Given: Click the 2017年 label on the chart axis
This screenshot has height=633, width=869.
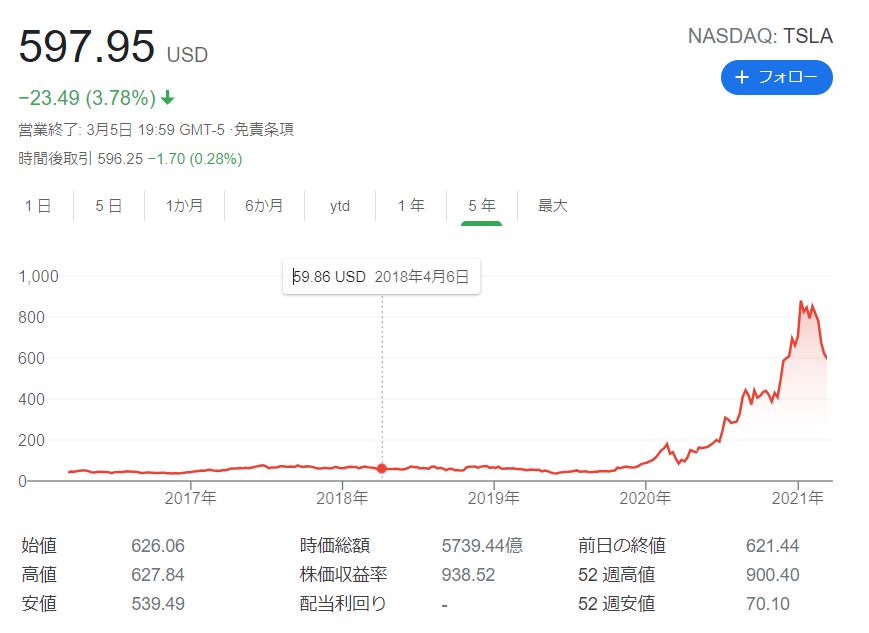Looking at the screenshot, I should 191,497.
